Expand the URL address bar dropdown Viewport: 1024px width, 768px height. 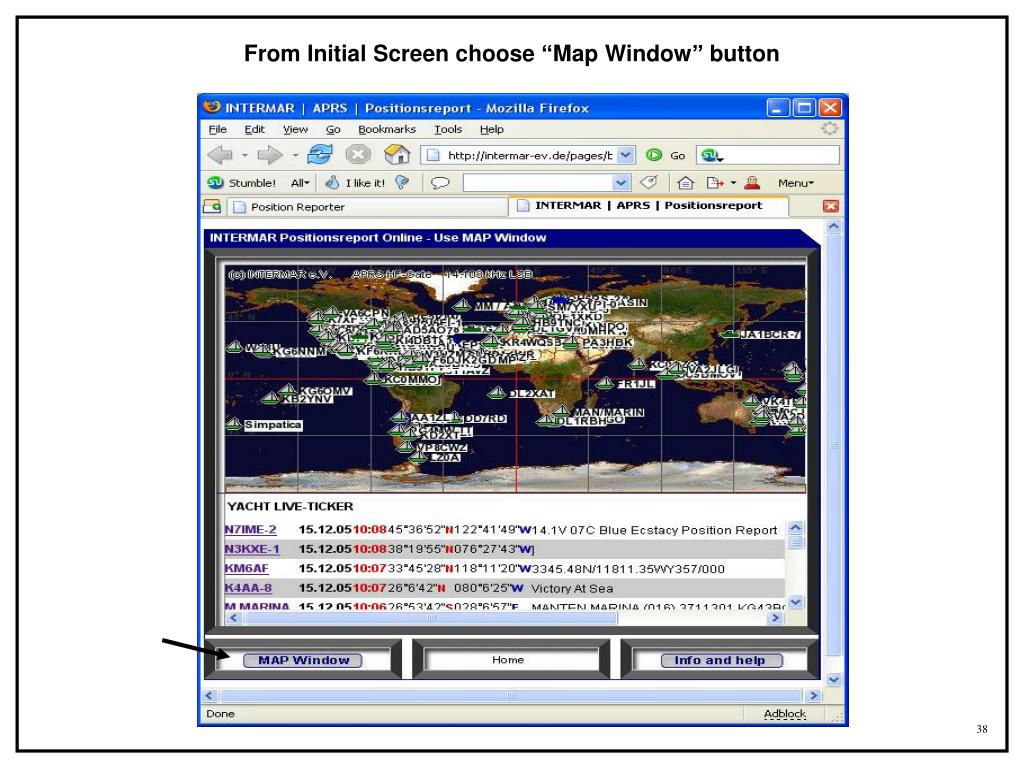click(x=626, y=155)
